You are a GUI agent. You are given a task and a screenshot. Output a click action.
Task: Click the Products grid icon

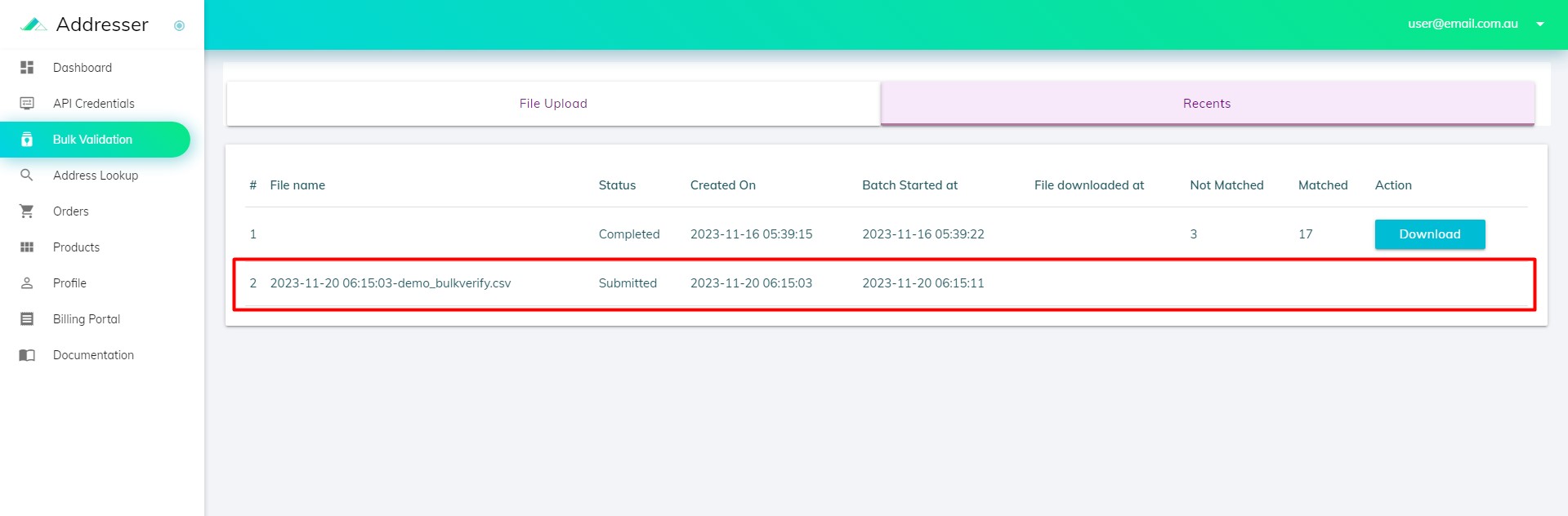(27, 247)
